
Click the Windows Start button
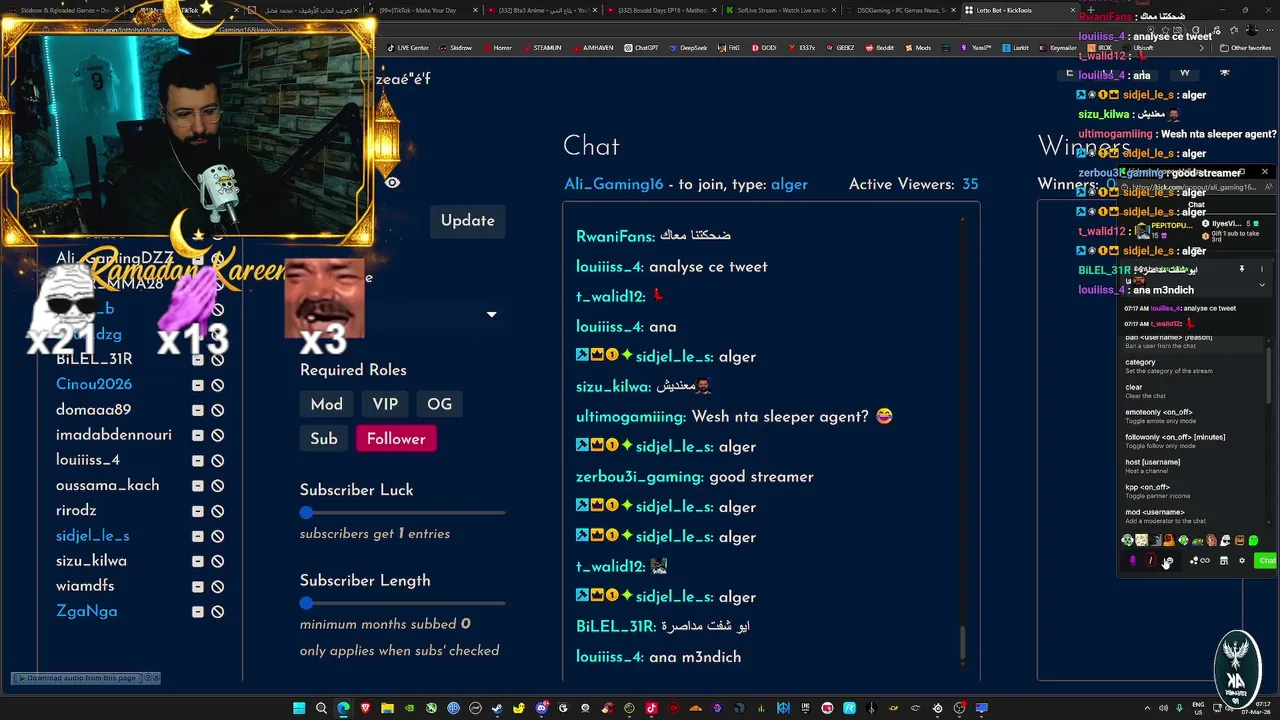299,708
